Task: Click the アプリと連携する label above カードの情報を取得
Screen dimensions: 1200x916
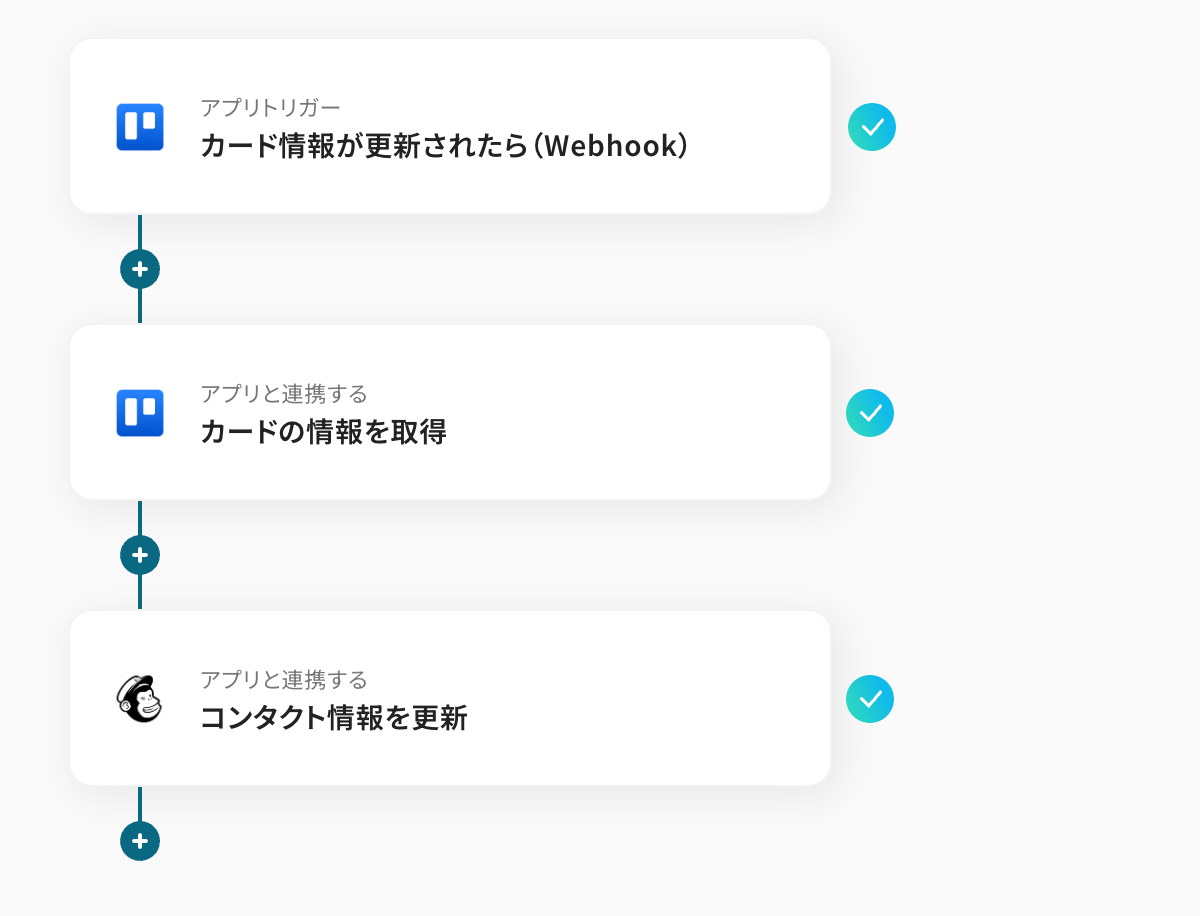Action: [x=284, y=393]
